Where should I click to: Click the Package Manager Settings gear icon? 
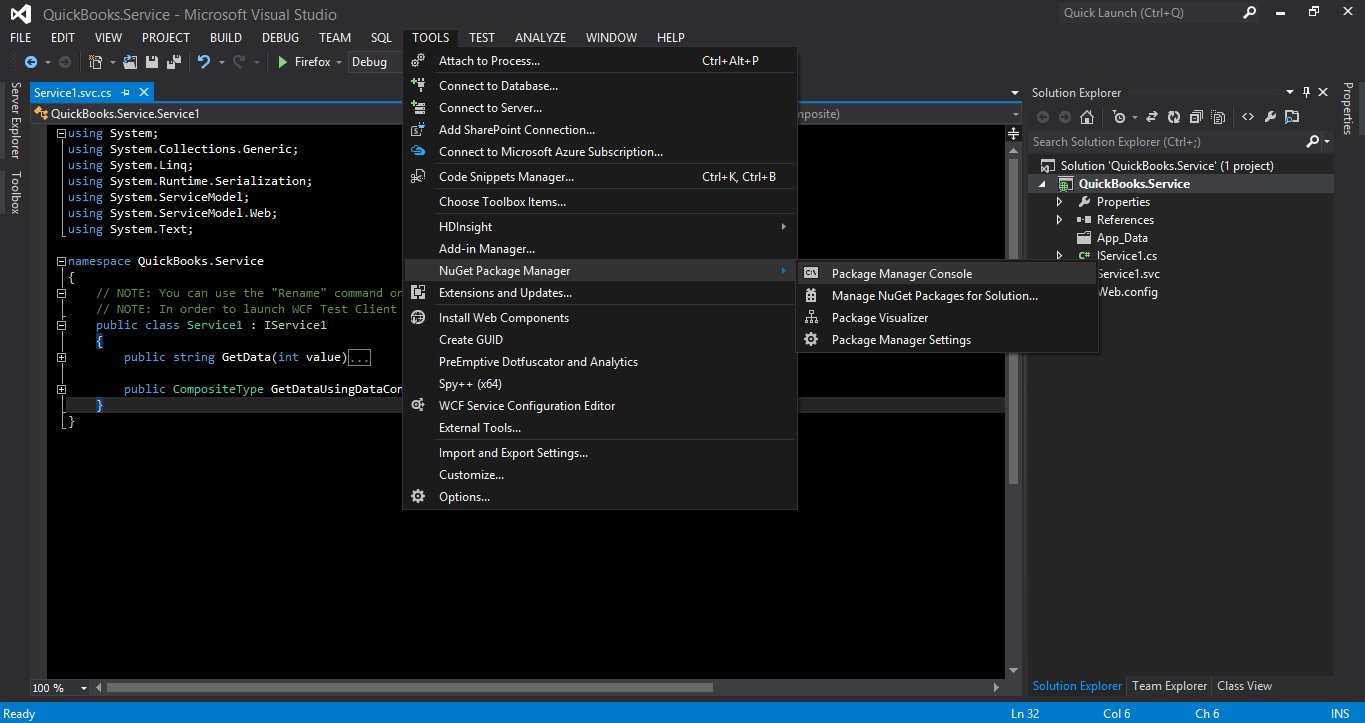pos(811,340)
